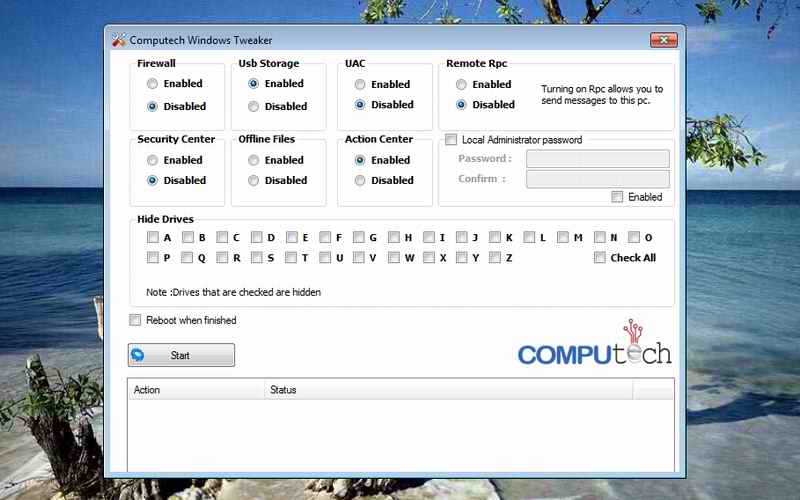Viewport: 800px width, 500px height.
Task: Set Firewall to Enabled
Action: coord(152,84)
